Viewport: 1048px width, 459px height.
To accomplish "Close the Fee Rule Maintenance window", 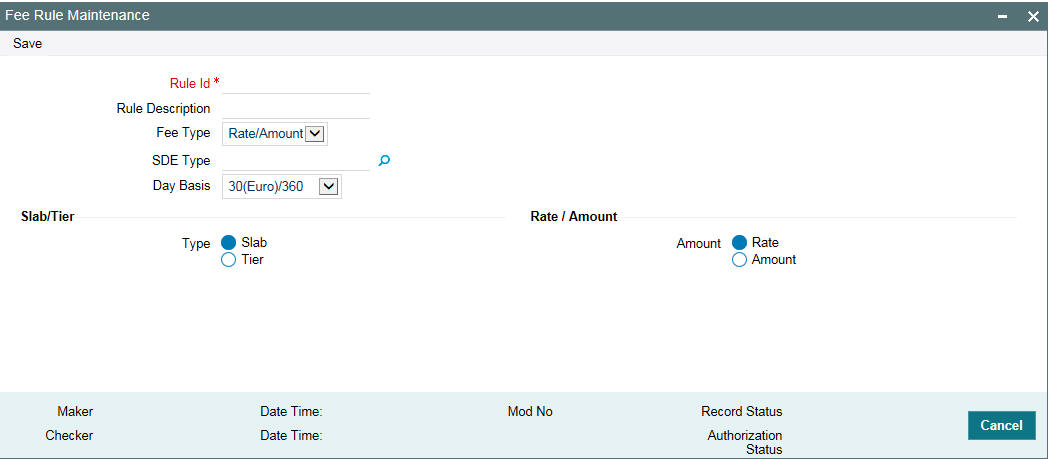I will (1033, 17).
